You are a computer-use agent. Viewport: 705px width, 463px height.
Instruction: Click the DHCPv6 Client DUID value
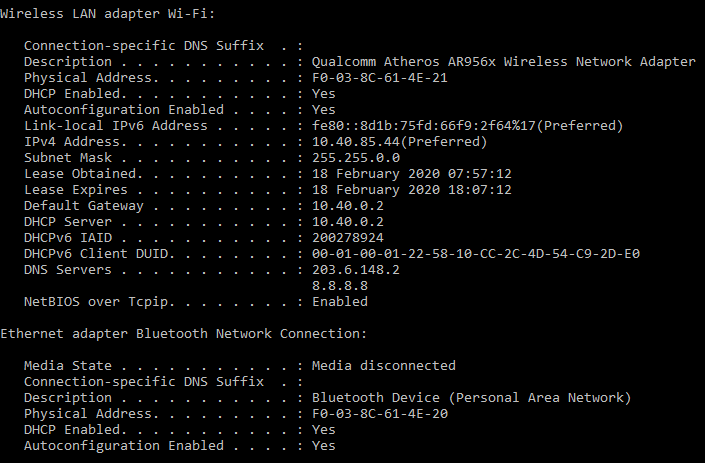coord(475,254)
